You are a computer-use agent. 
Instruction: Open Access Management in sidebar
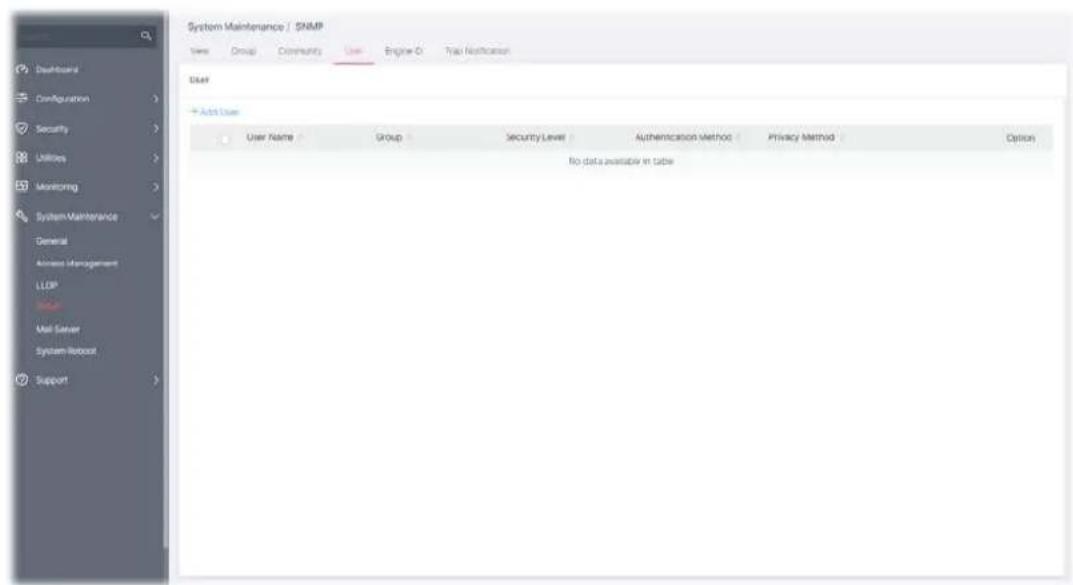[x=77, y=263]
